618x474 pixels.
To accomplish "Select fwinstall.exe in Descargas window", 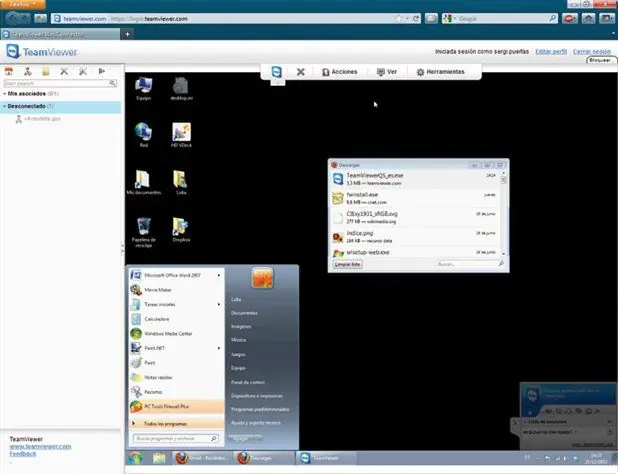I will click(415, 198).
